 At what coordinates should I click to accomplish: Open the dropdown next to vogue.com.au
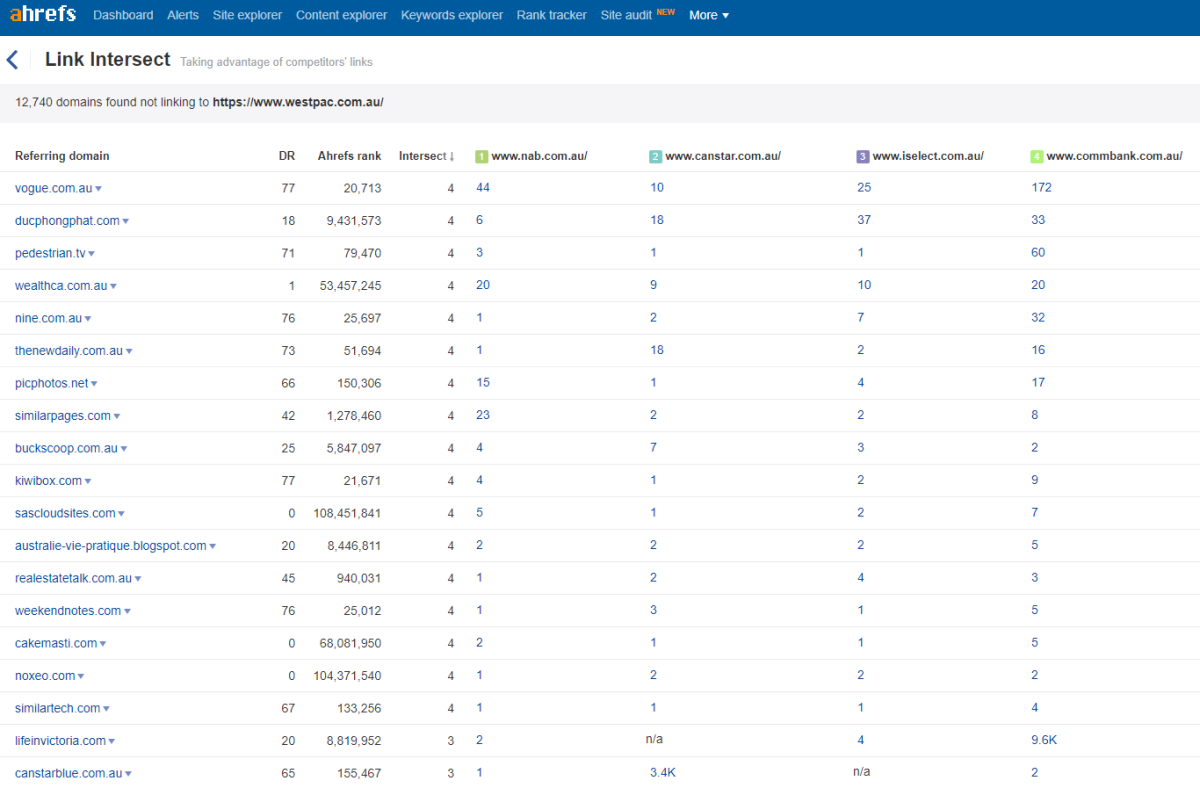(99, 188)
